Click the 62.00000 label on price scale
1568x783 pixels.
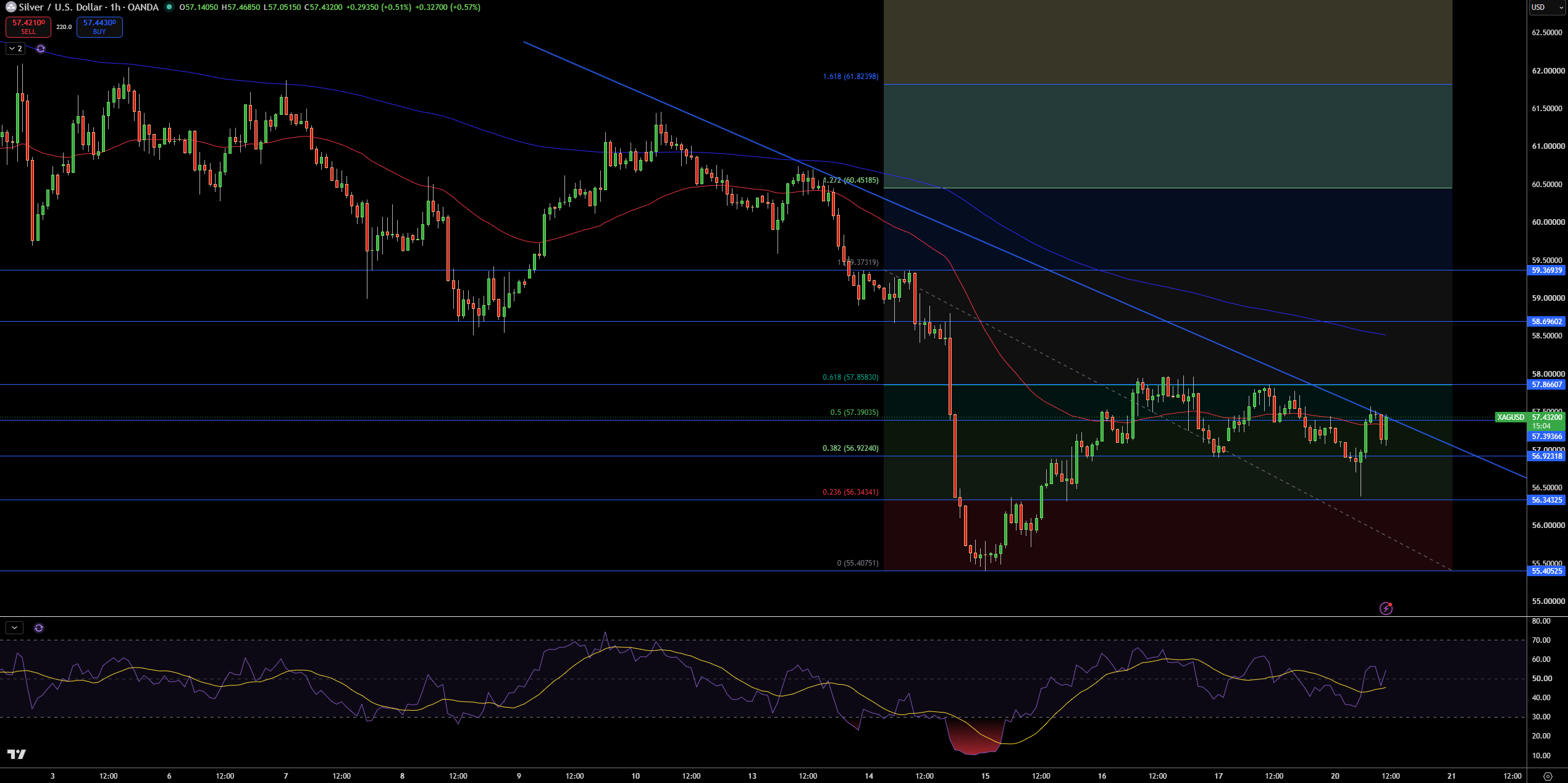click(1548, 71)
